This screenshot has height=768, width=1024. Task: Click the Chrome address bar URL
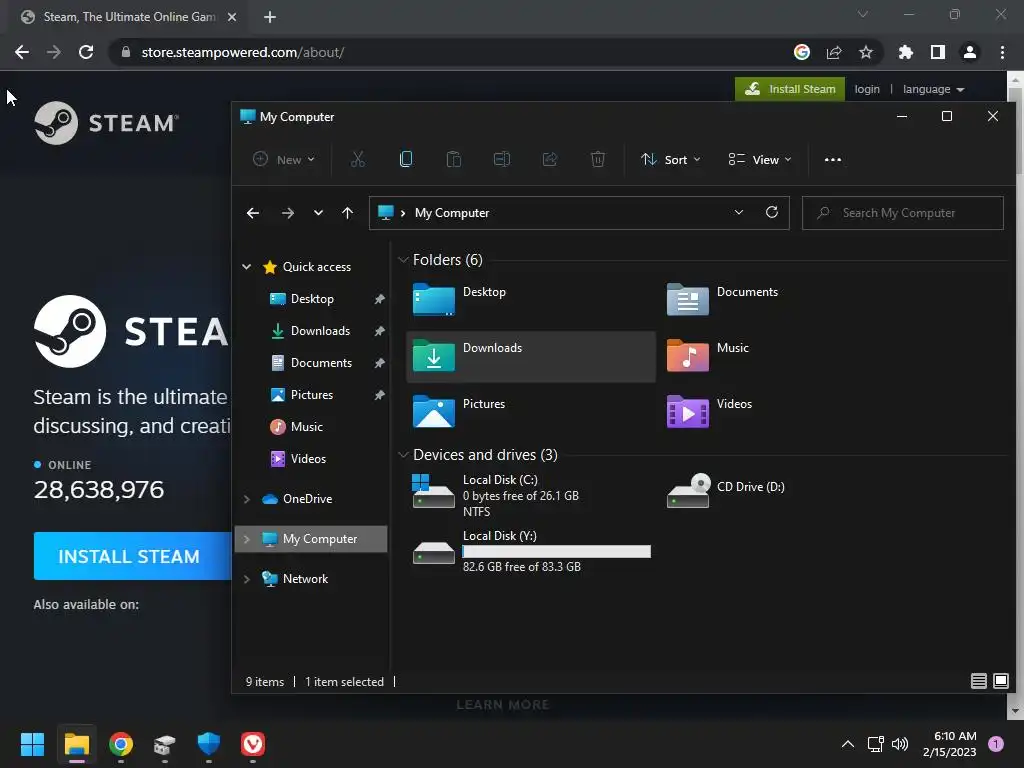[242, 52]
